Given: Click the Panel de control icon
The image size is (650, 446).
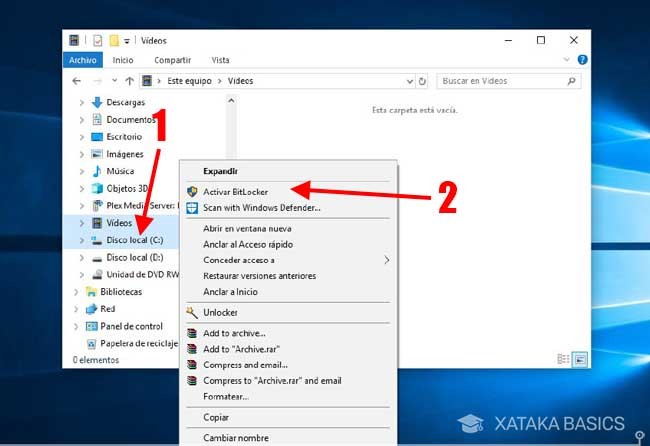Looking at the screenshot, I should point(91,326).
